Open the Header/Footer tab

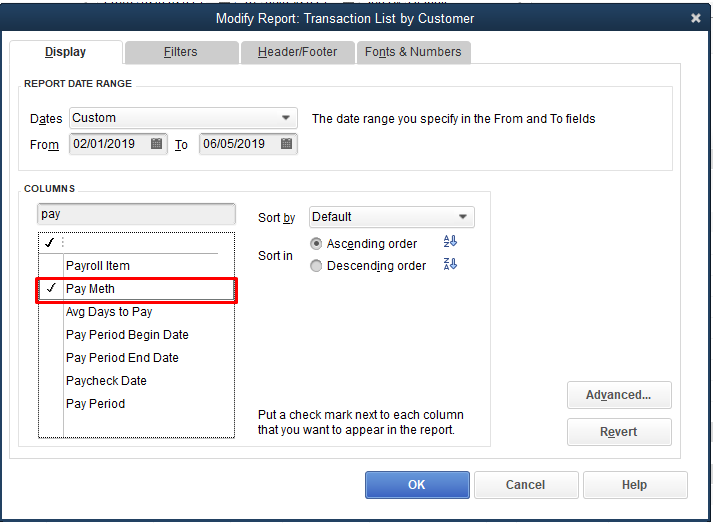[297, 52]
